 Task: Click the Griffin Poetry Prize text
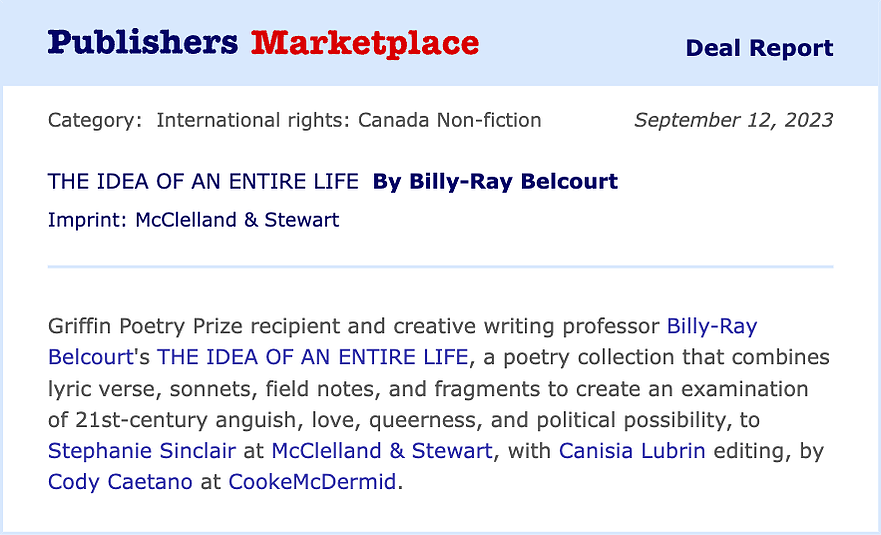[145, 326]
